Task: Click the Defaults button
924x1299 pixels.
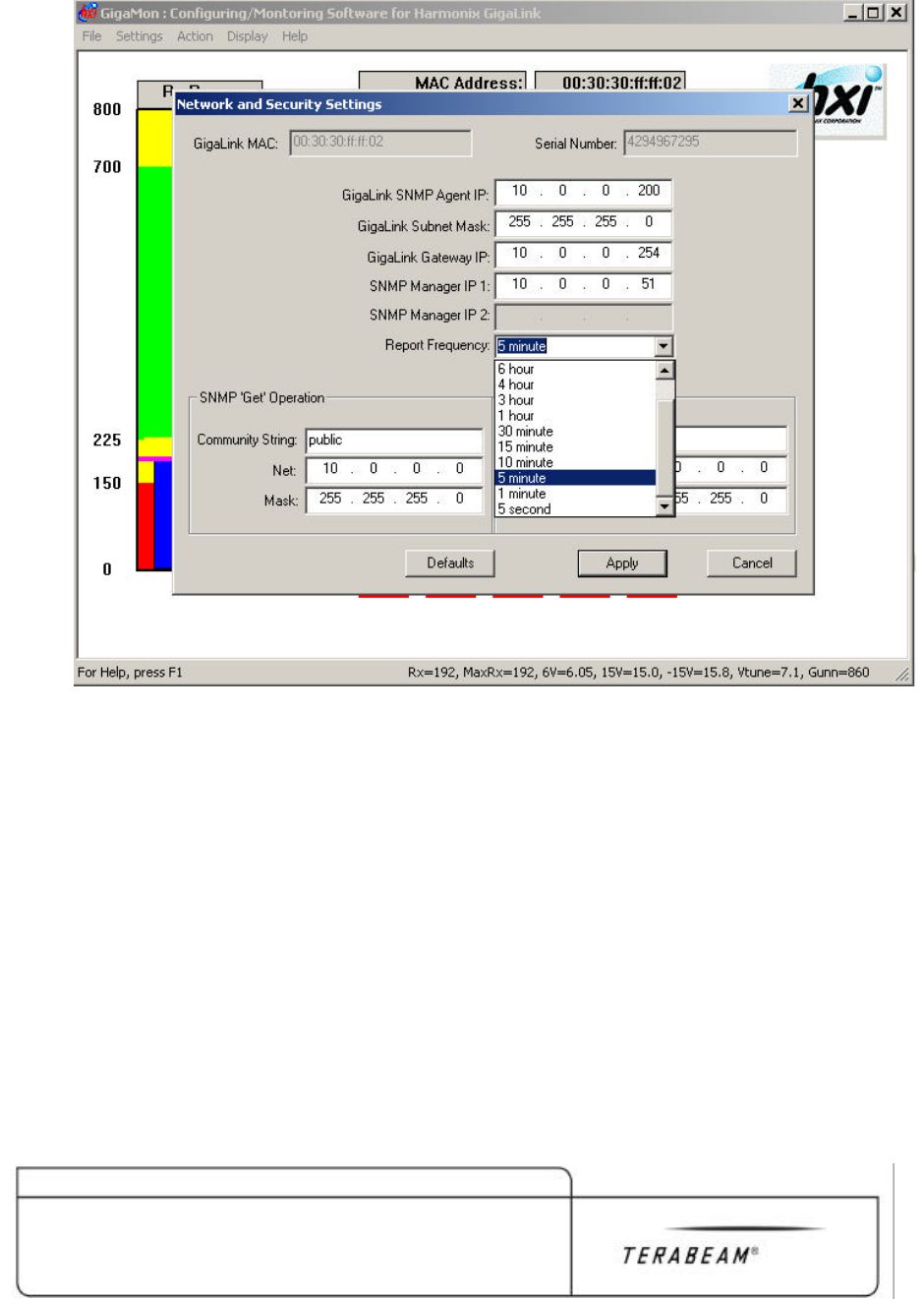Action: click(450, 563)
